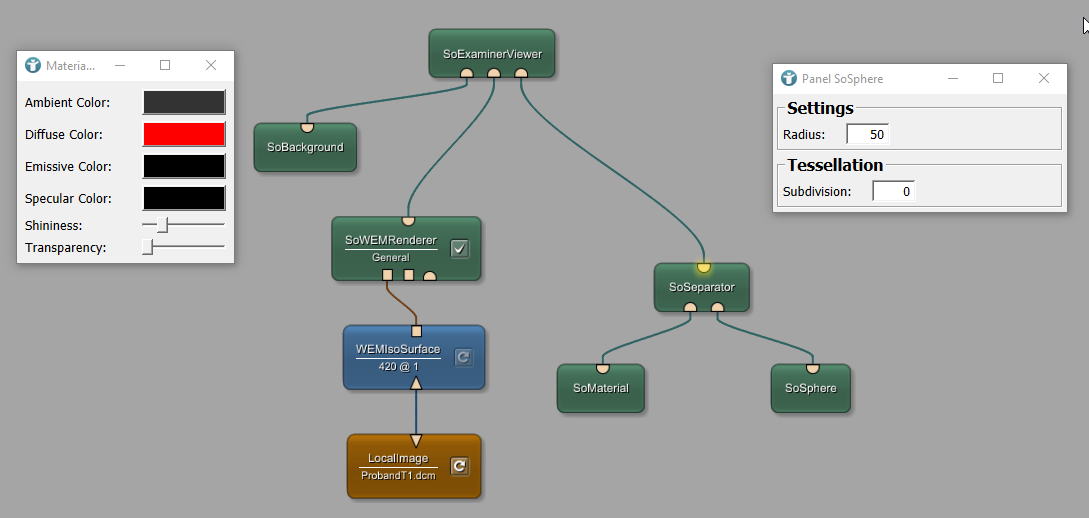Click the Material panel window icon
The height and width of the screenshot is (518, 1089).
coord(33,66)
